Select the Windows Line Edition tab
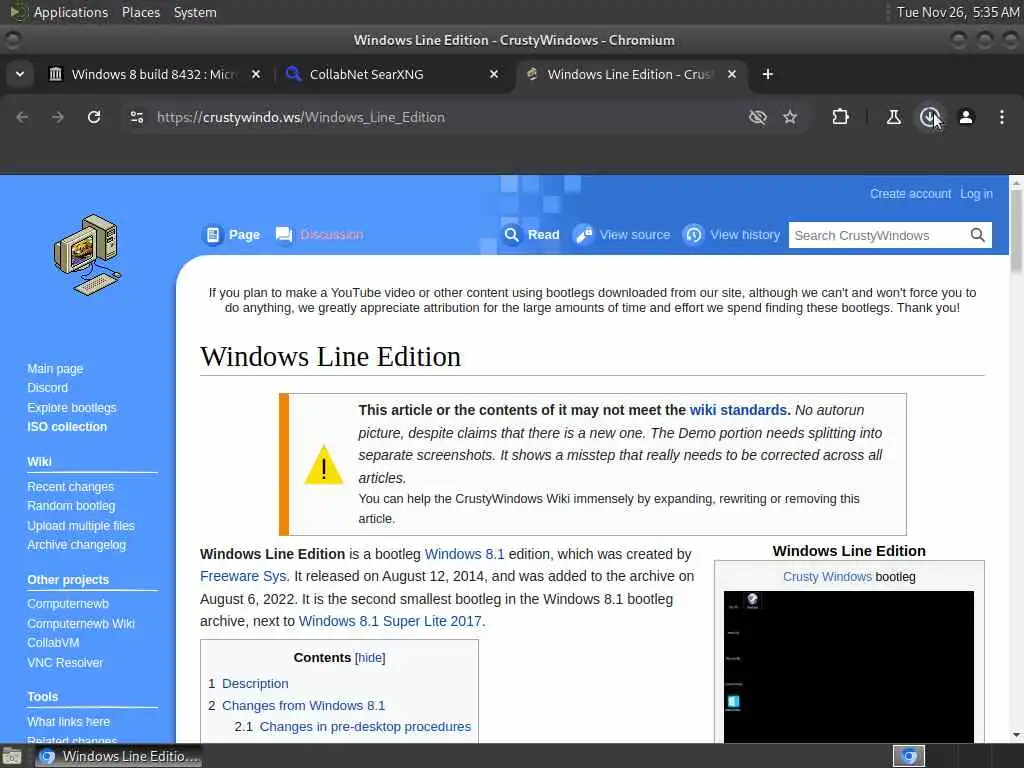Viewport: 1024px width, 768px height. (628, 74)
